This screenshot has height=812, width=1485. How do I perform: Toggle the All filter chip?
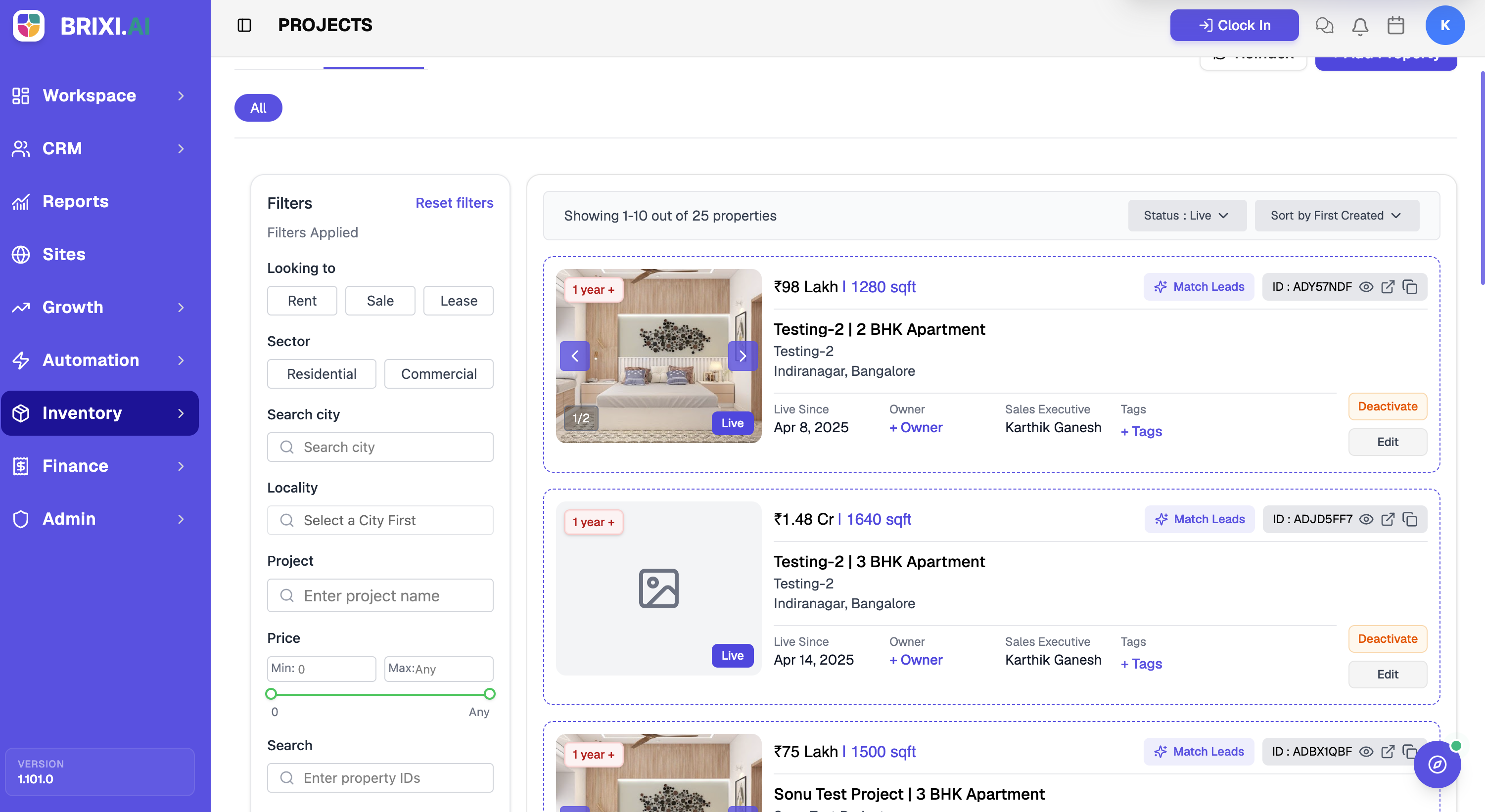[258, 108]
